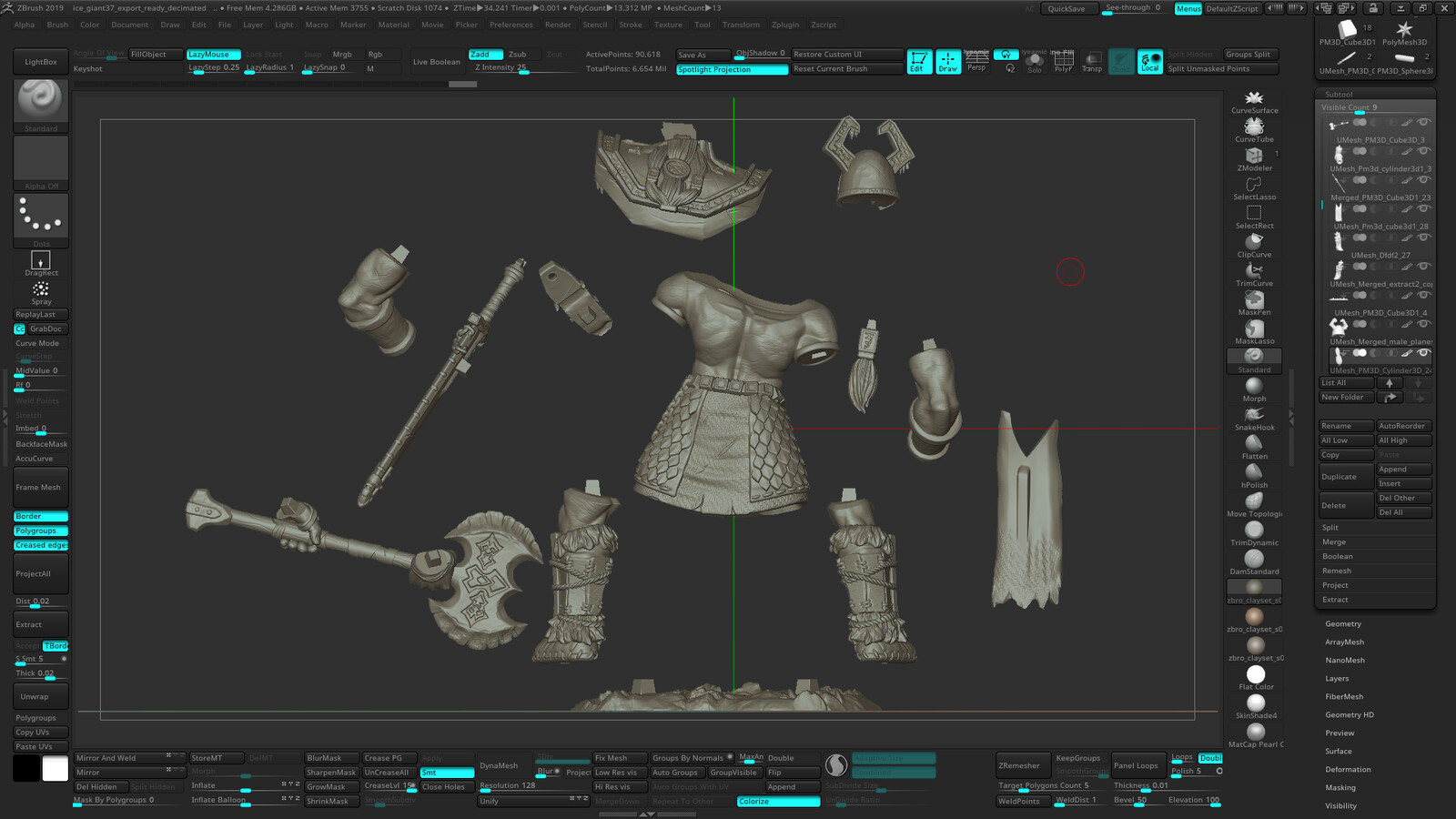Expand the ArrayMesh section
The image size is (1456, 819).
[1344, 642]
